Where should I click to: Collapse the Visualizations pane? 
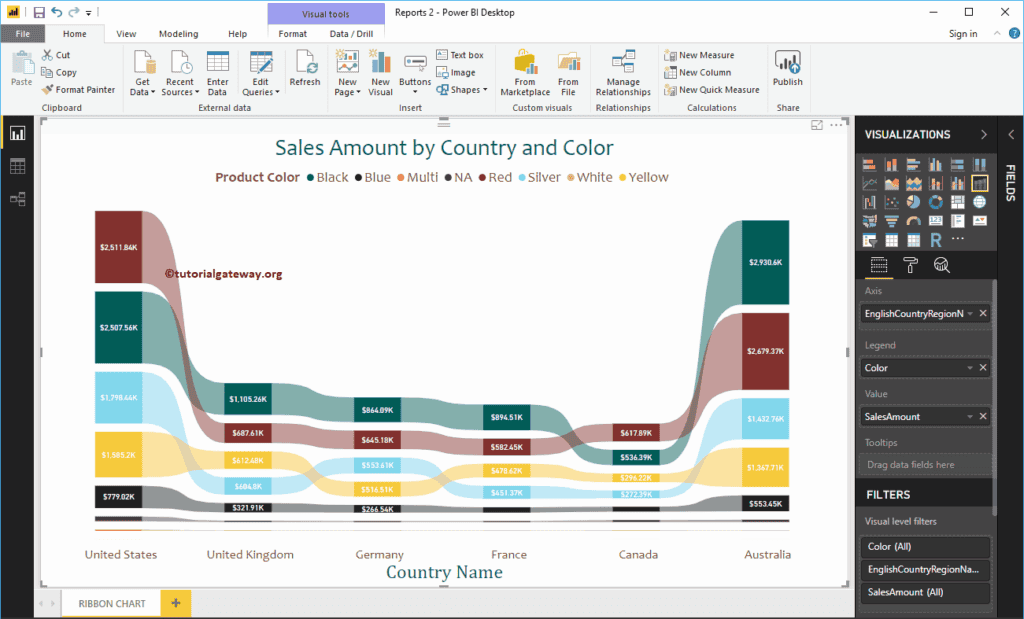(x=983, y=133)
